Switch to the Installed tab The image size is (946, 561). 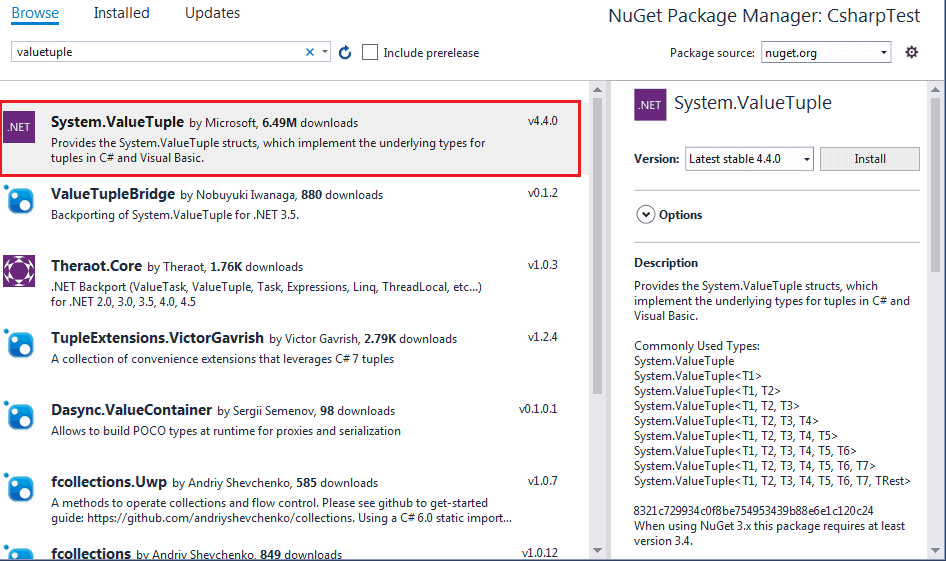(x=121, y=13)
